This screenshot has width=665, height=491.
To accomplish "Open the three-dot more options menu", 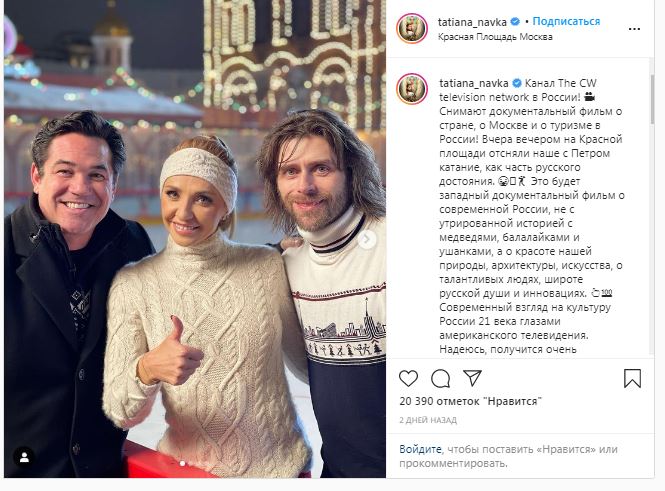I will pos(634,29).
